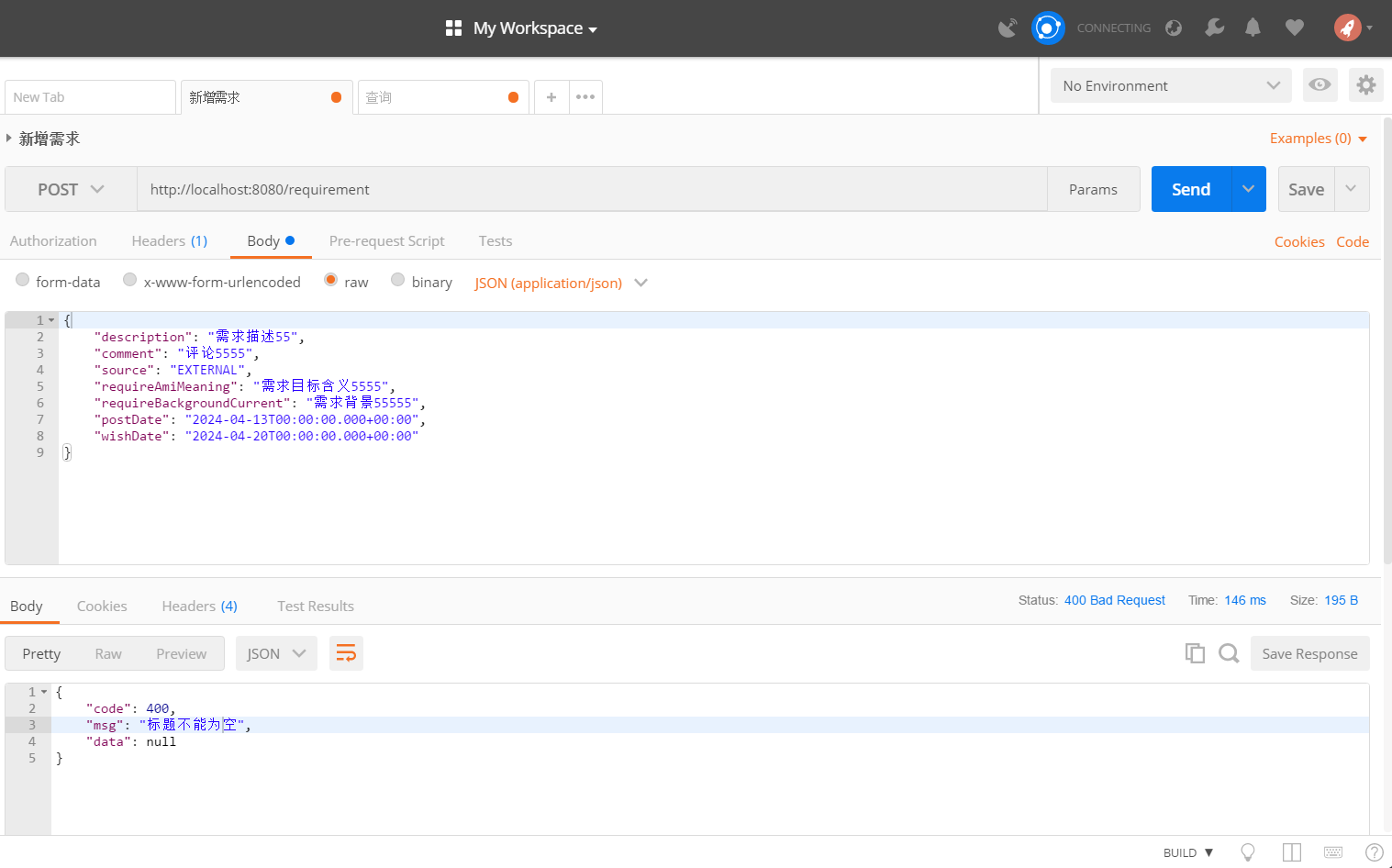The height and width of the screenshot is (868, 1392).
Task: Open the notifications bell
Action: coord(1253,28)
